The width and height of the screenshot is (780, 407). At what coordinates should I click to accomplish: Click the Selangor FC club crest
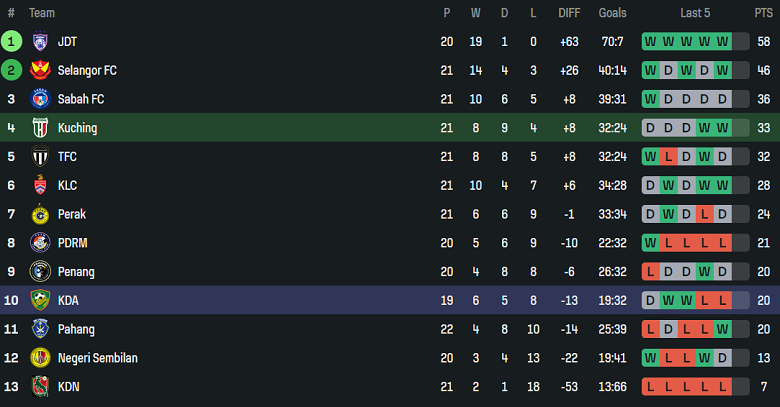(40, 71)
